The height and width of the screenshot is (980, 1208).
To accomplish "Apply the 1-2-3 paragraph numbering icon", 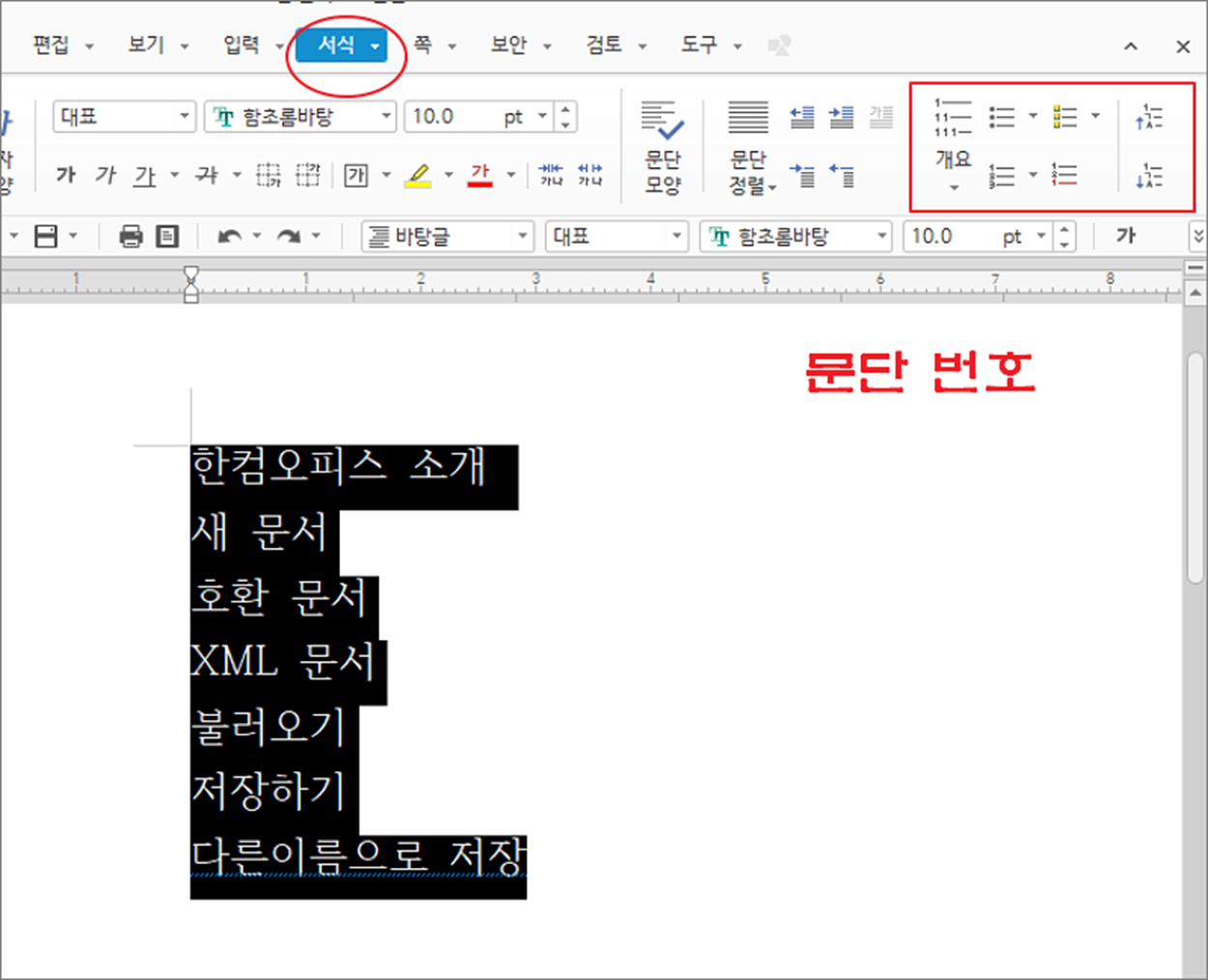I will [x=1002, y=175].
